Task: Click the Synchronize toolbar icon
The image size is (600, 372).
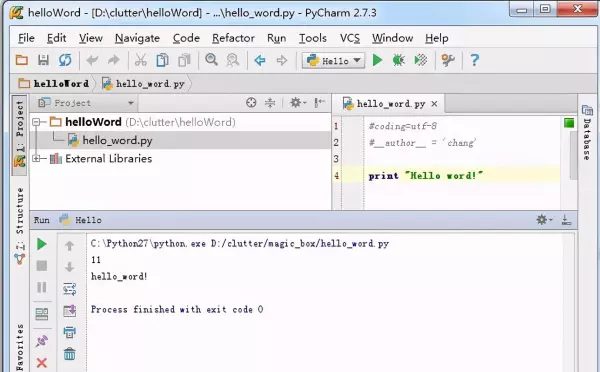Action: click(65, 60)
